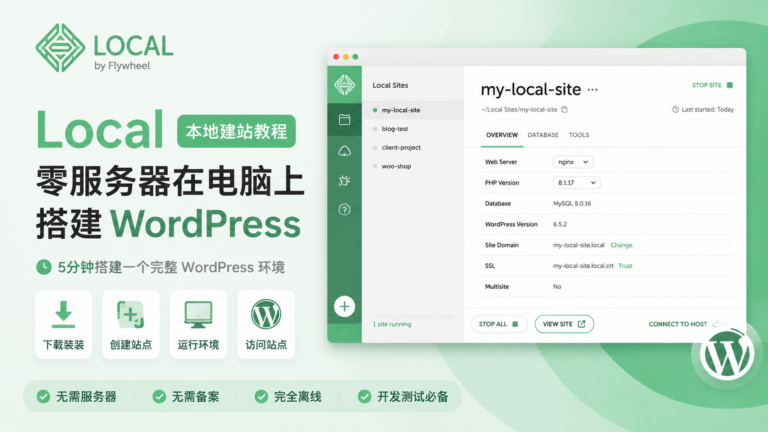Open the Web Server nginx dropdown
768x432 pixels.
tap(573, 162)
